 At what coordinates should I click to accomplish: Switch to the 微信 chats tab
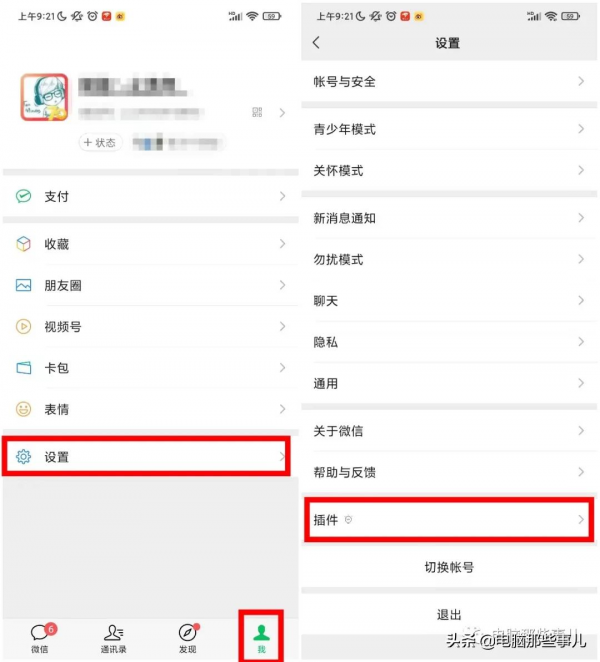tap(42, 638)
